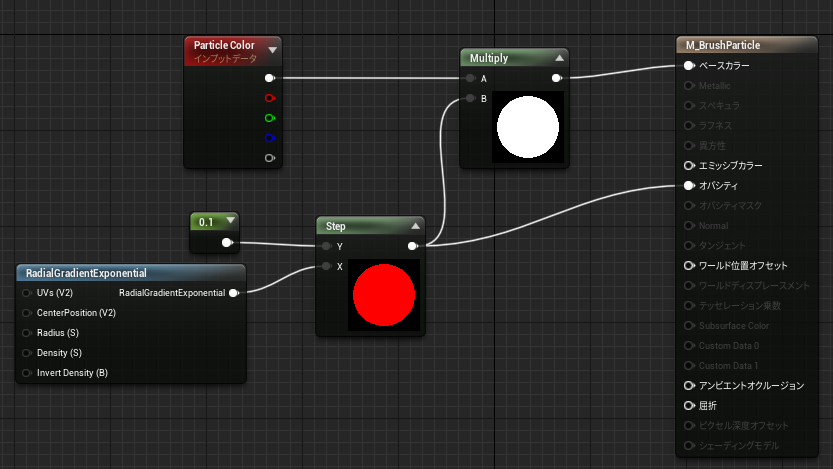
Task: Click the オパシティ input pin
Action: point(689,185)
